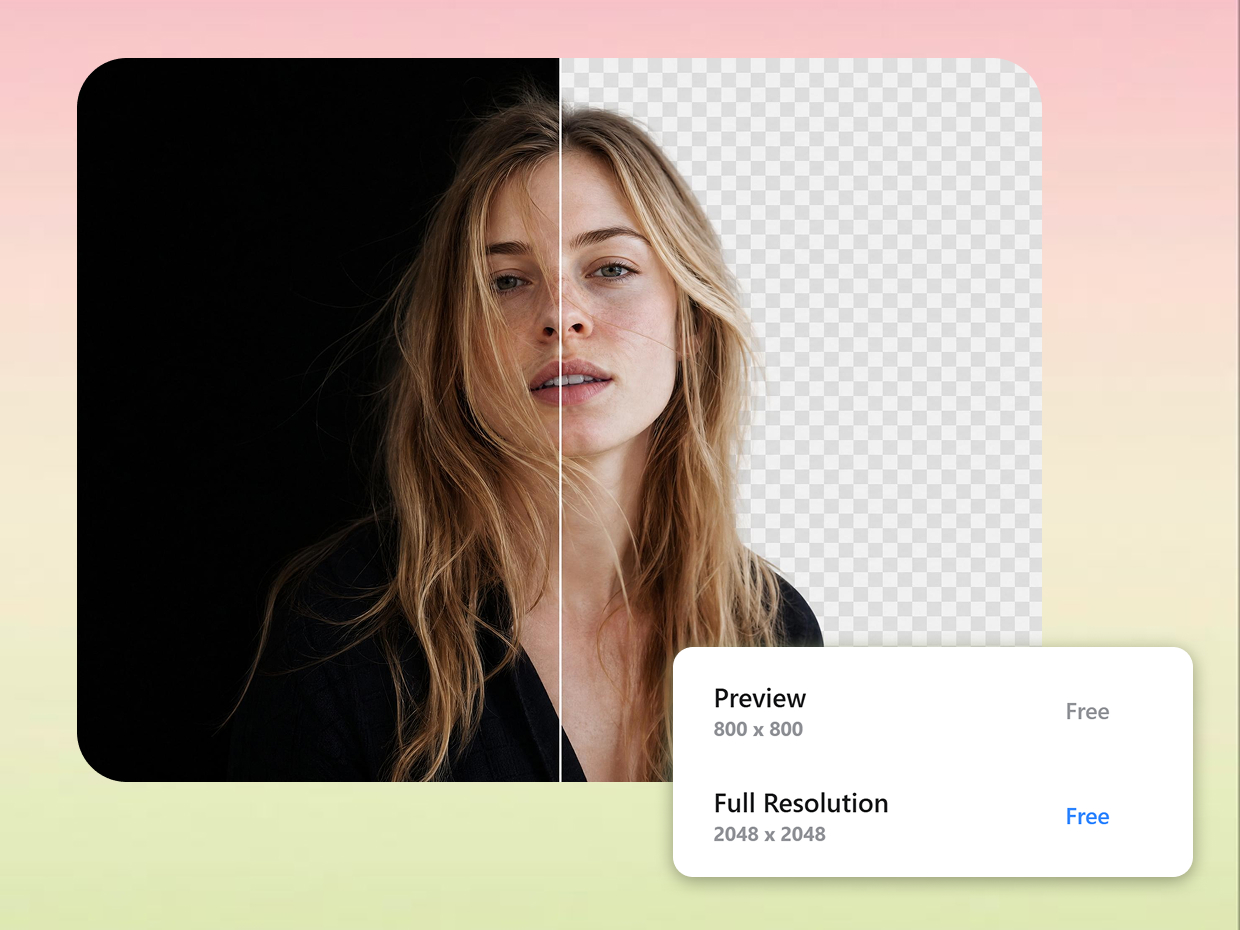The image size is (1240, 930).
Task: Click the white before/after divider line
Action: pos(560,420)
